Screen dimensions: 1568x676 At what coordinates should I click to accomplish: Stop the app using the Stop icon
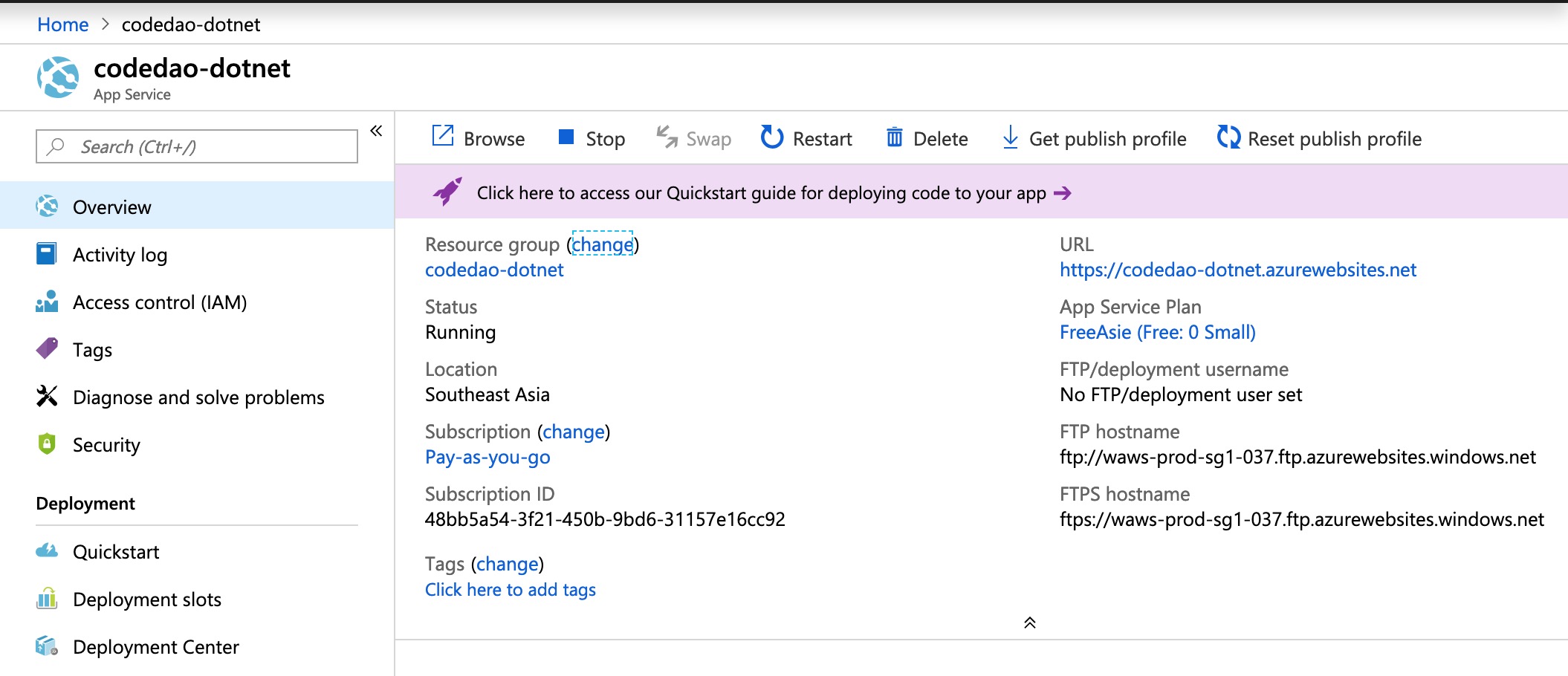[566, 137]
